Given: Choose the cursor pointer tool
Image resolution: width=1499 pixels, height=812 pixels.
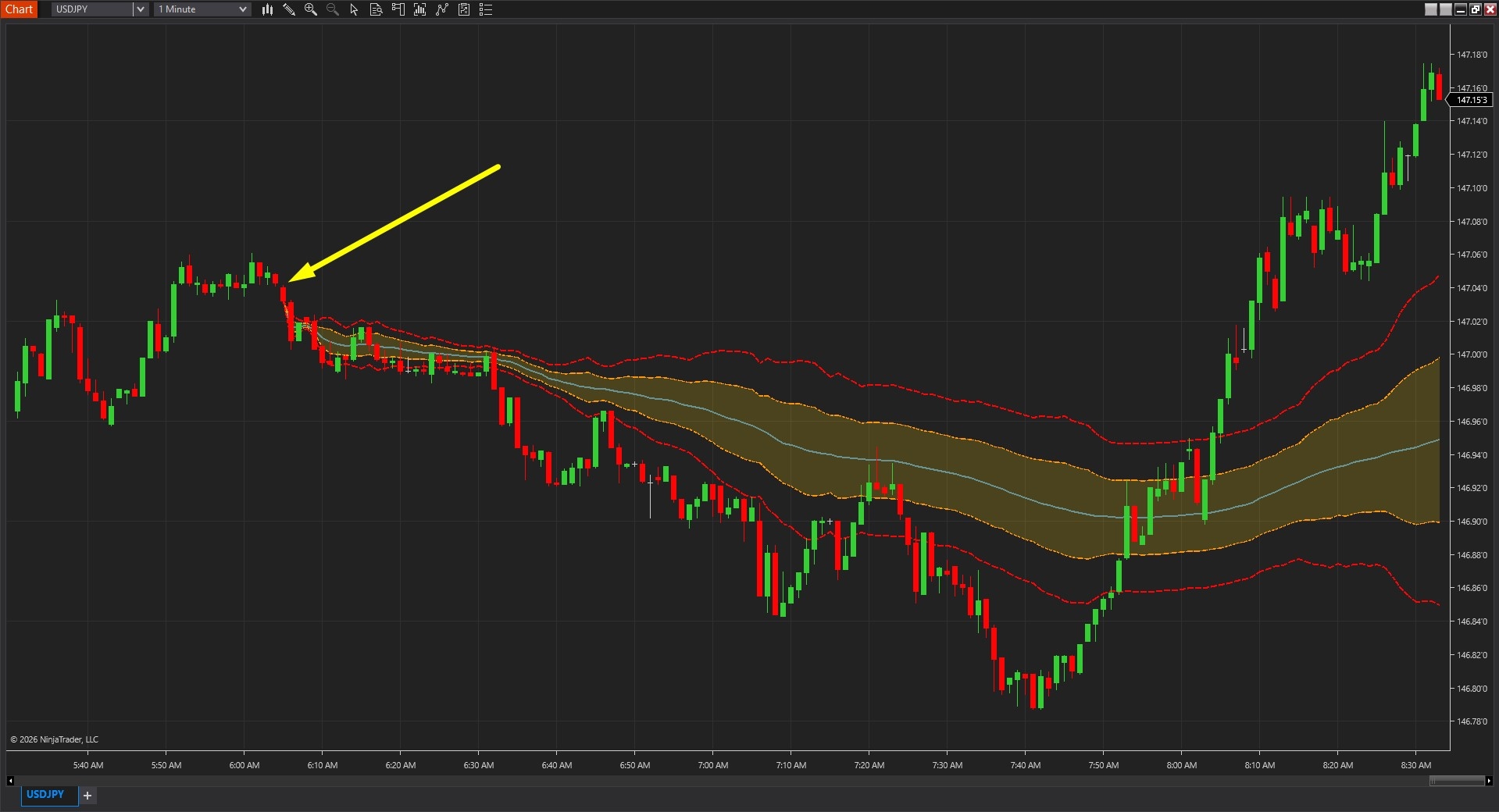Looking at the screenshot, I should pos(354,9).
